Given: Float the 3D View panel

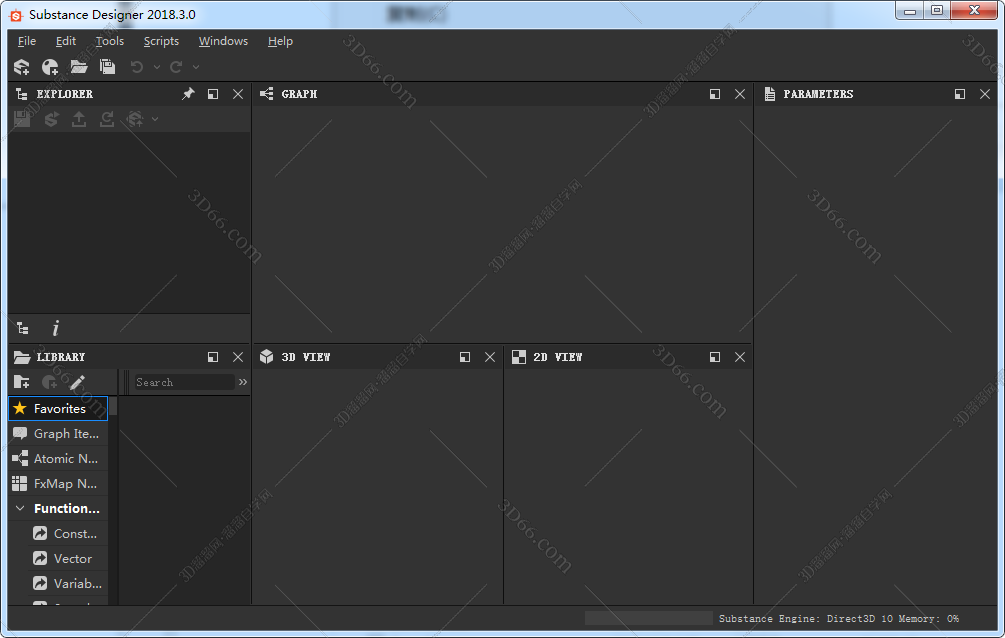Looking at the screenshot, I should pos(465,357).
